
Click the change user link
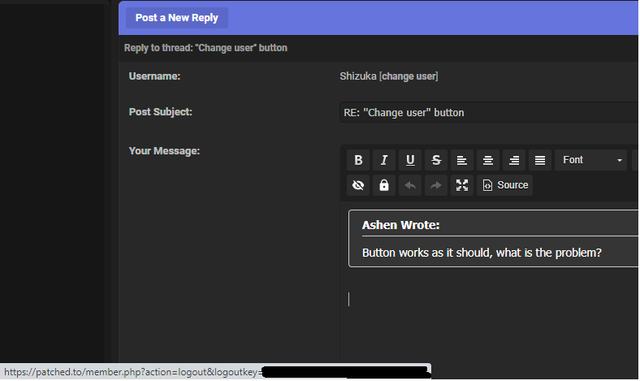click(409, 76)
